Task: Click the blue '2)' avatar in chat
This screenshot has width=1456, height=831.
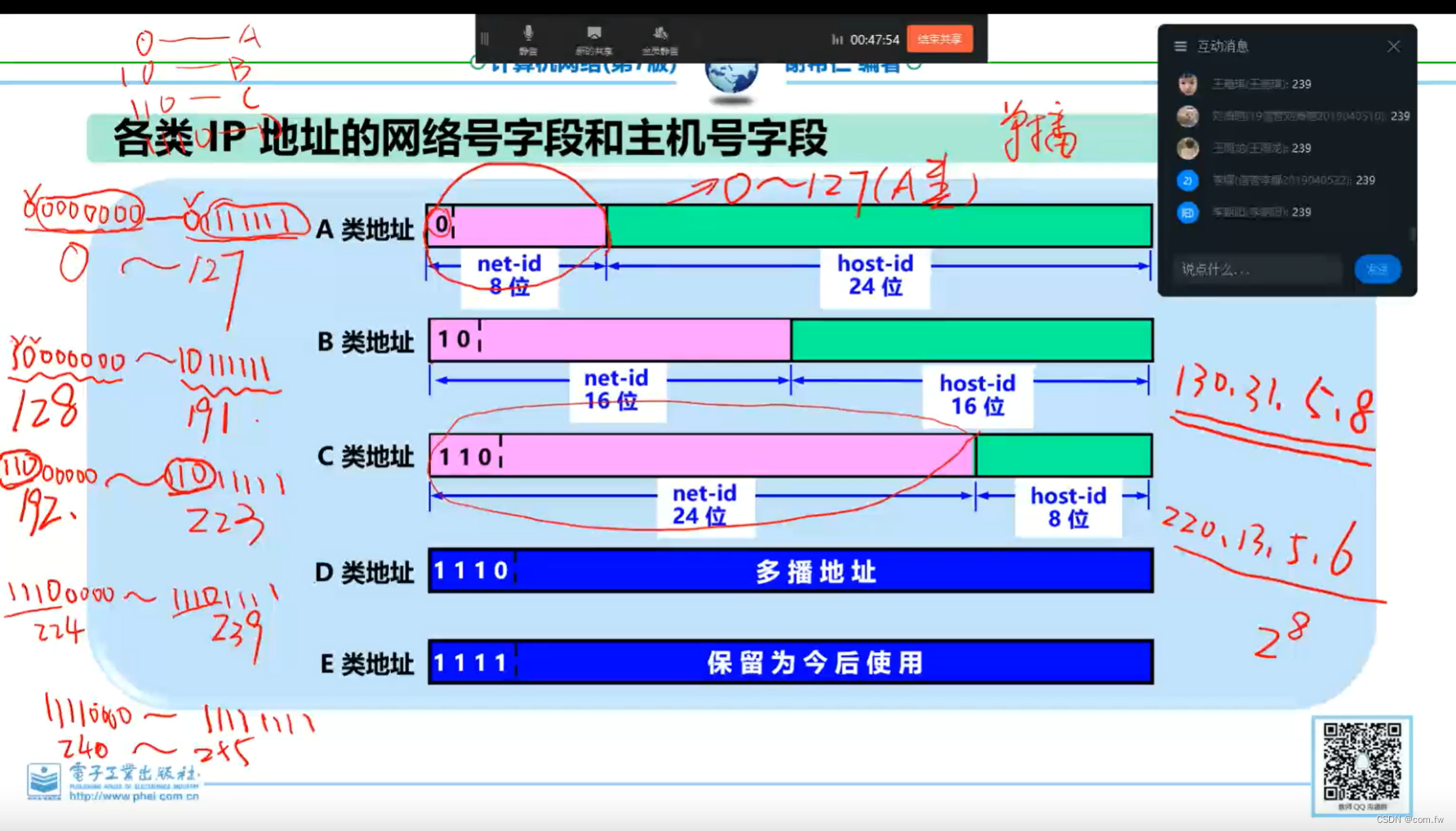Action: click(1187, 180)
